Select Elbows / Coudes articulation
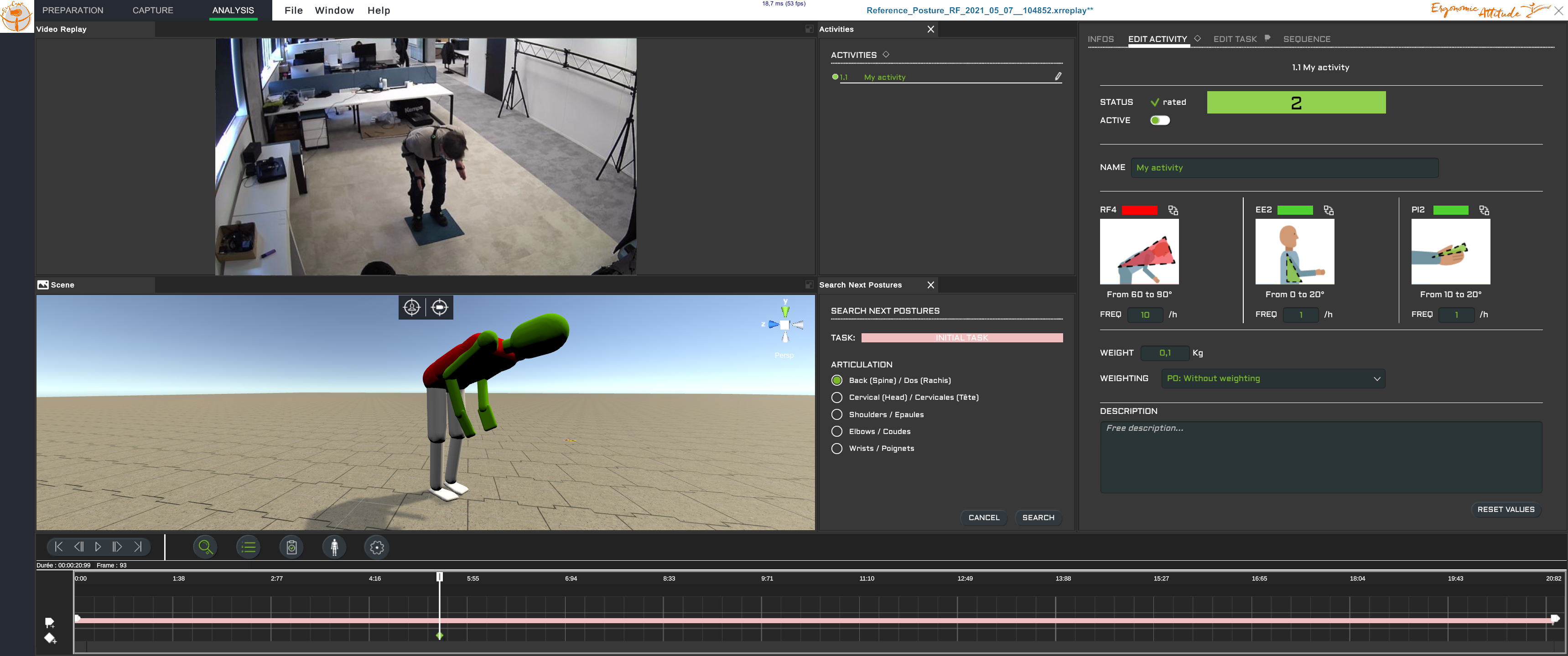Screen dimensions: 1568x656 (x=837, y=431)
